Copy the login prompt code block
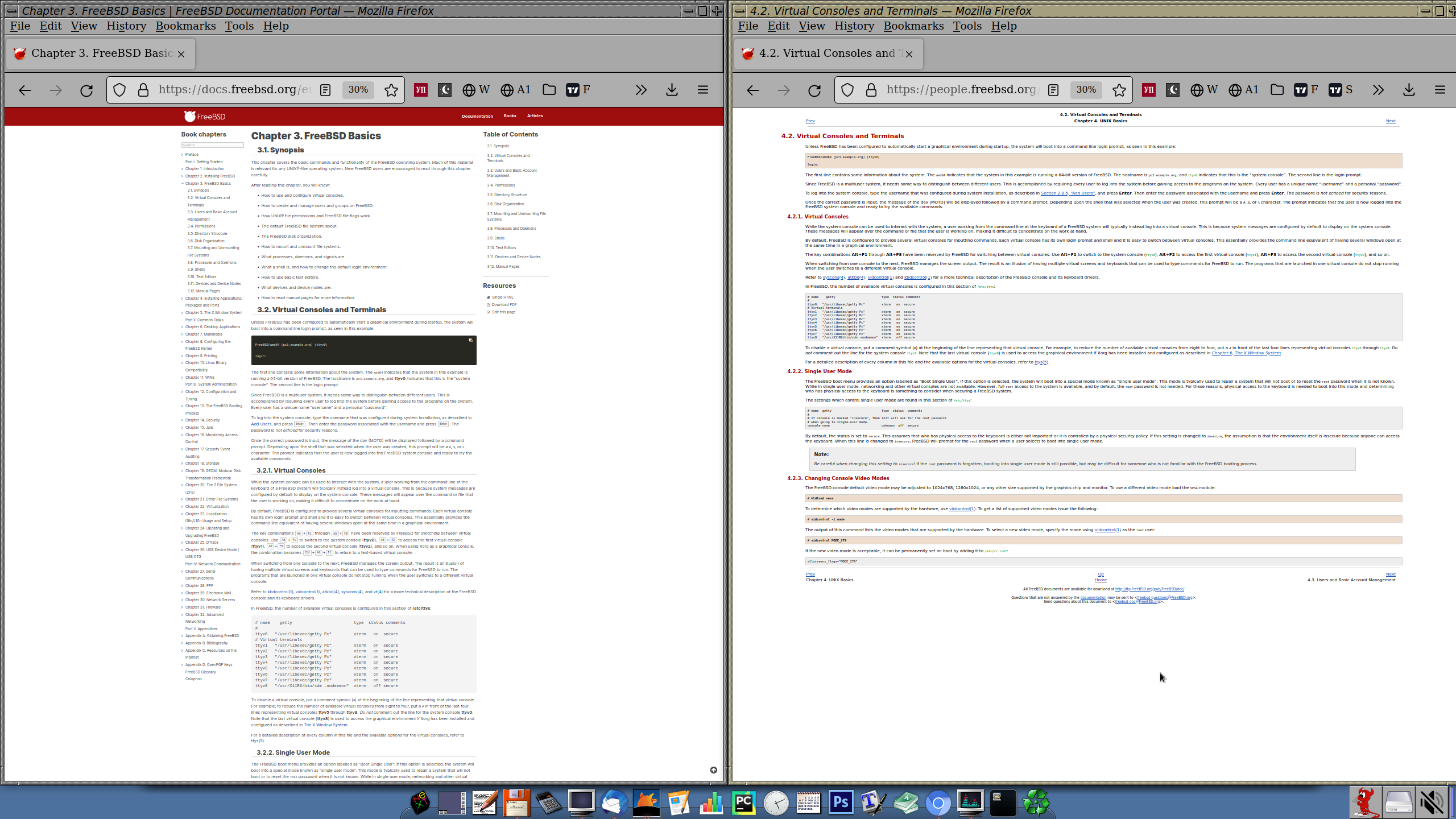The image size is (1456, 819). (470, 340)
